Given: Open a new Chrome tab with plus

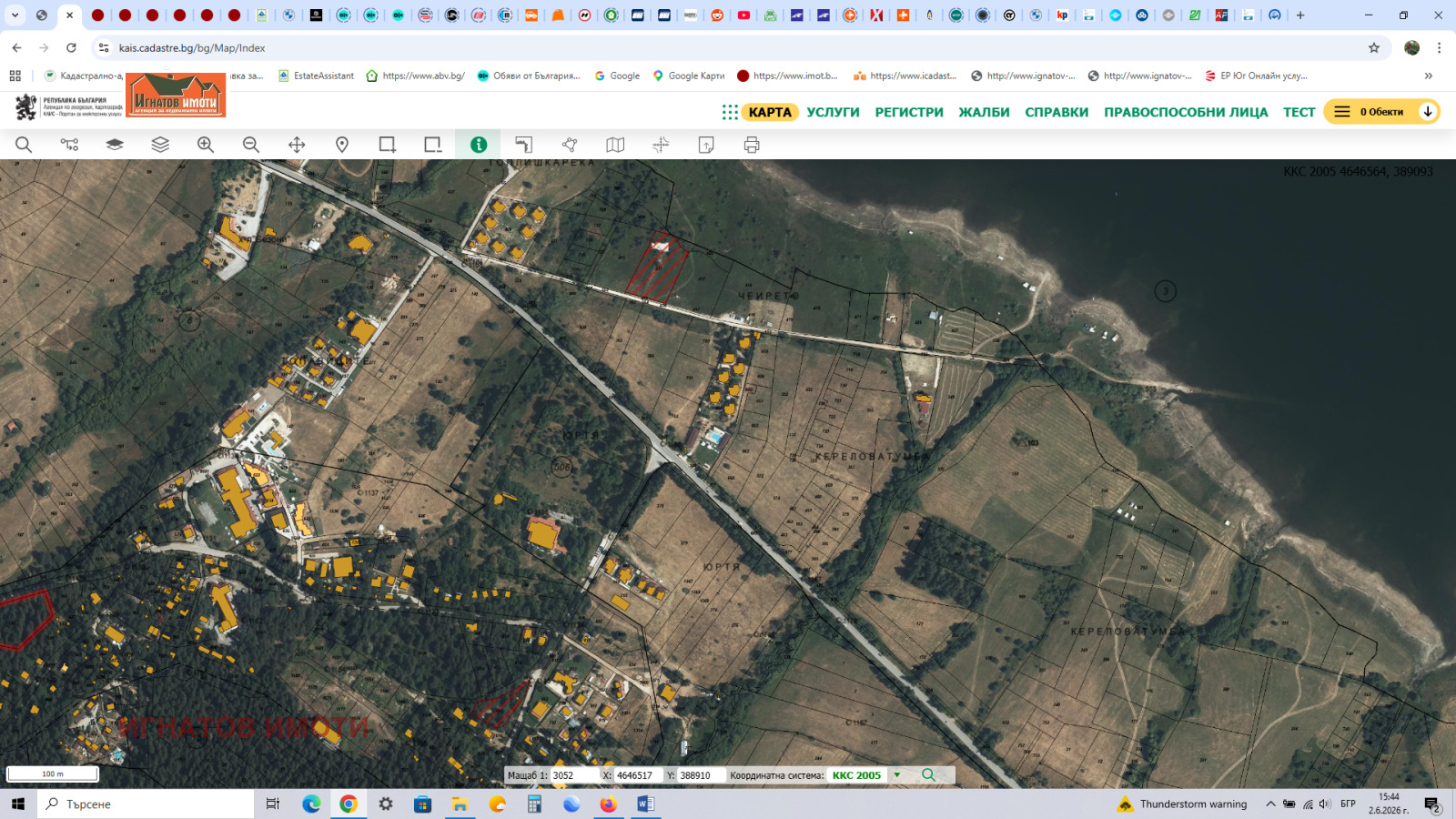Looking at the screenshot, I should coord(1300,15).
